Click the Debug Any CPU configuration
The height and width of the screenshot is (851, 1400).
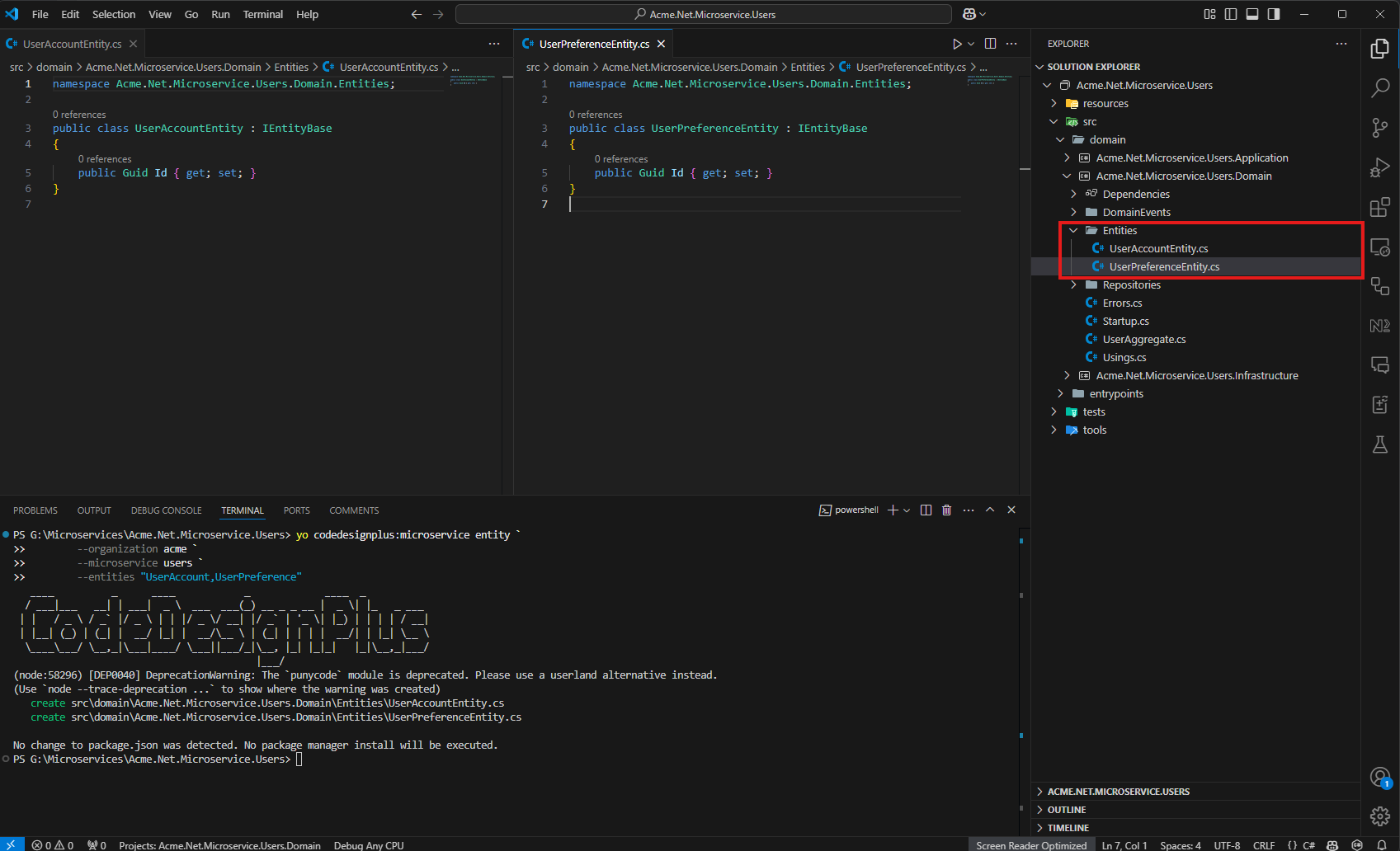[x=369, y=845]
